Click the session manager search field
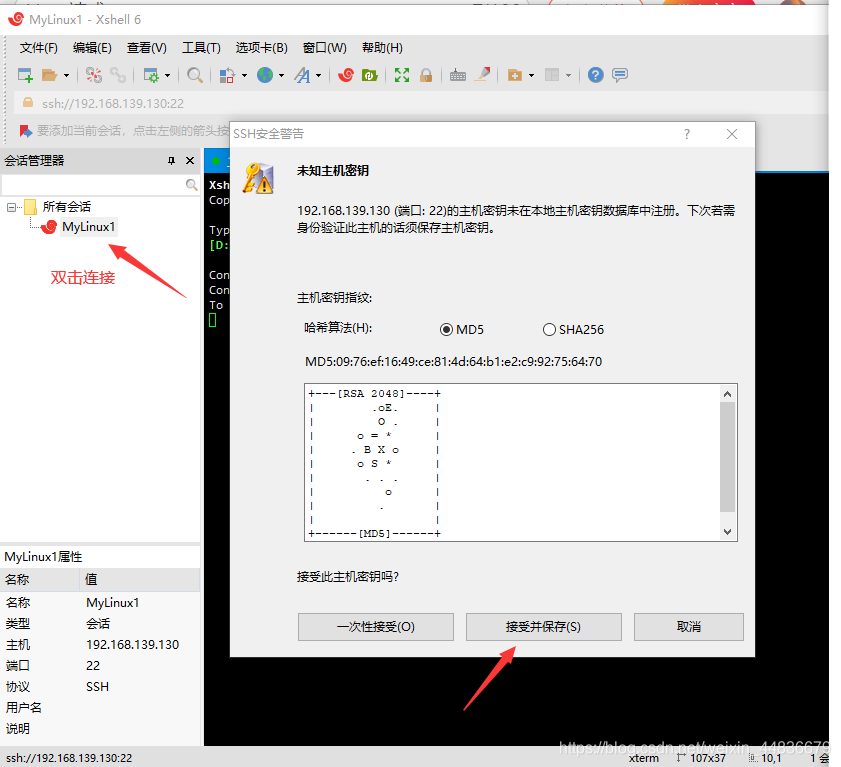The width and height of the screenshot is (841, 767). 94,185
